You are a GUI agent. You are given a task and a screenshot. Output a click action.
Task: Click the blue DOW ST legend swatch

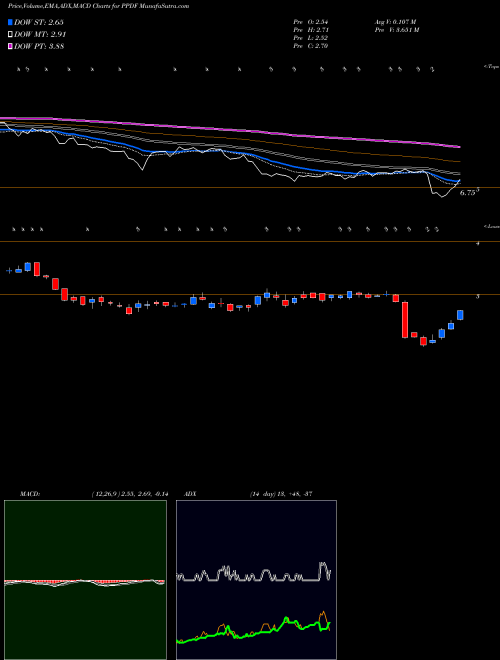(11, 22)
